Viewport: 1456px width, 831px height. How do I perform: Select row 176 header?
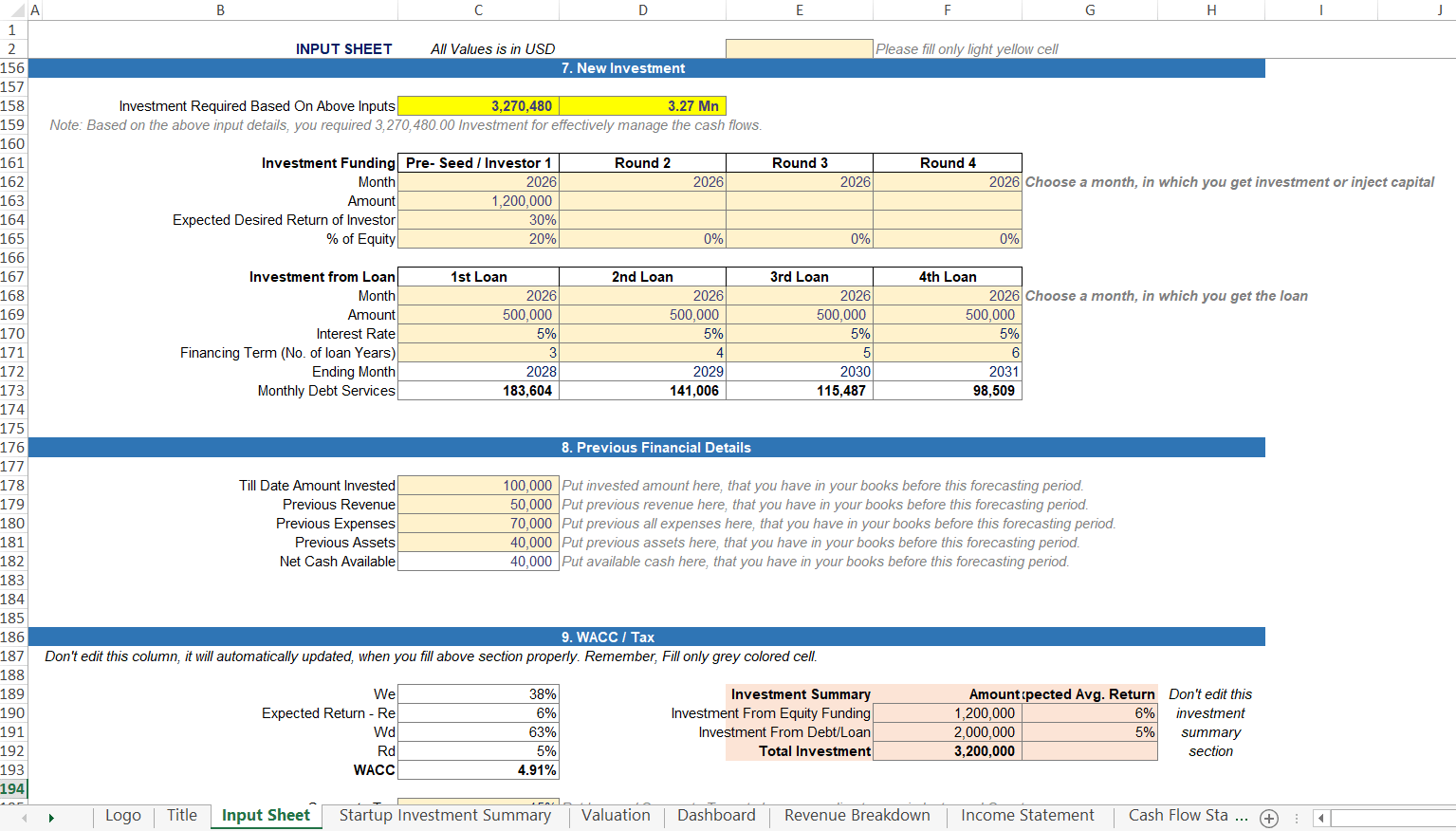pyautogui.click(x=12, y=448)
